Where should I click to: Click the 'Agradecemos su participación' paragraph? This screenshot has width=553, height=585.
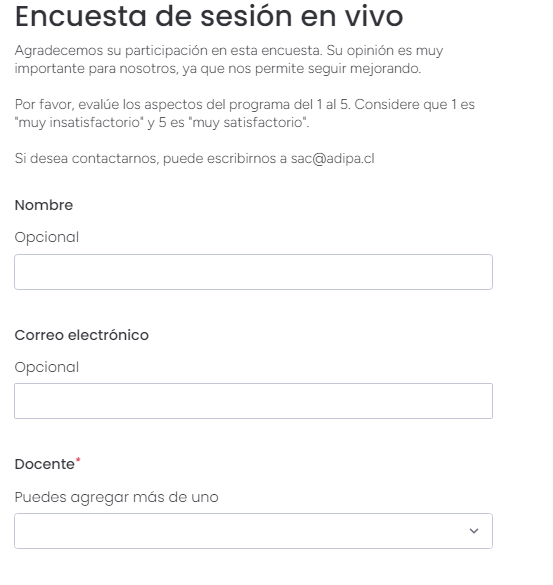tap(229, 59)
